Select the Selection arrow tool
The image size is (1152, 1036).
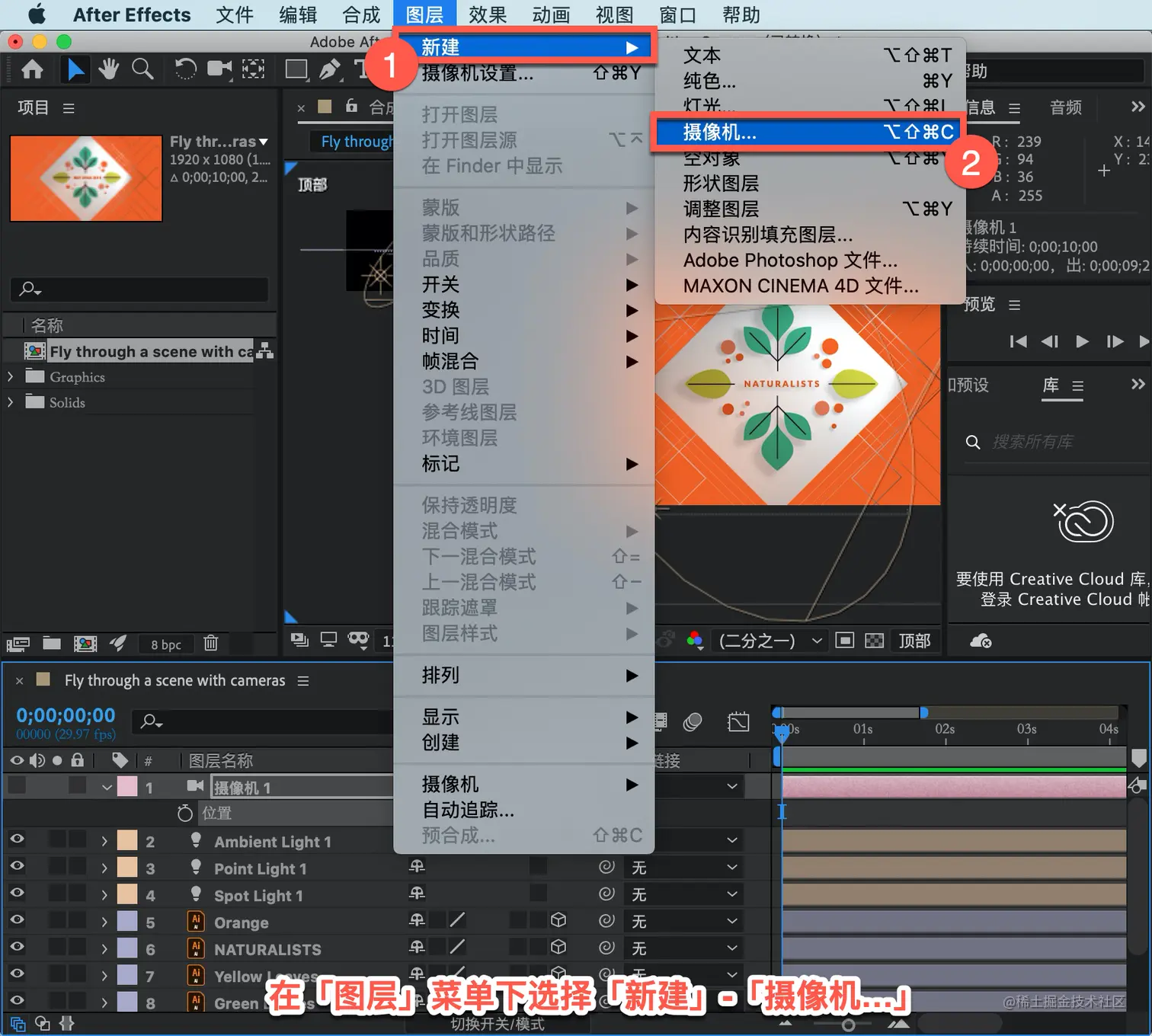[75, 70]
